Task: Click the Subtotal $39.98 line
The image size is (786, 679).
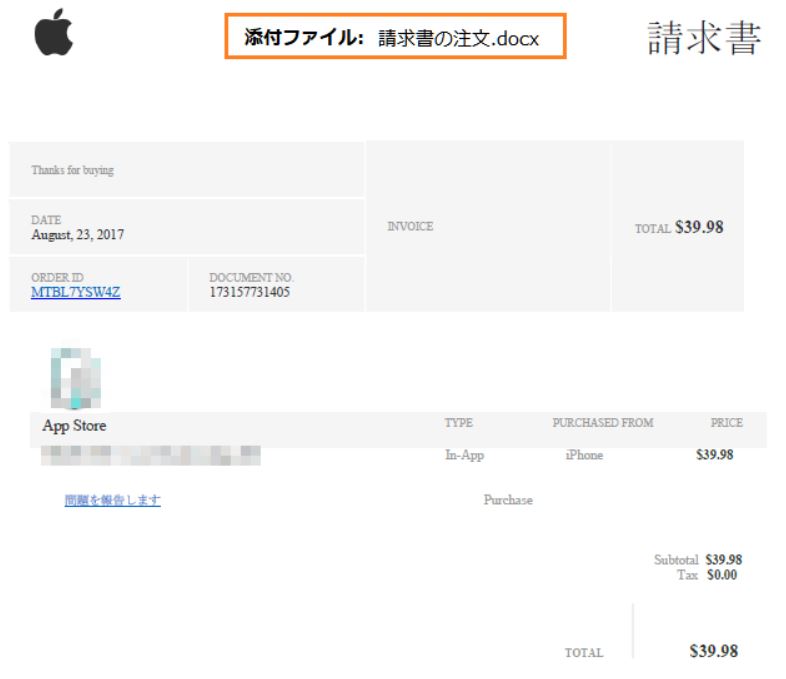Action: [698, 560]
